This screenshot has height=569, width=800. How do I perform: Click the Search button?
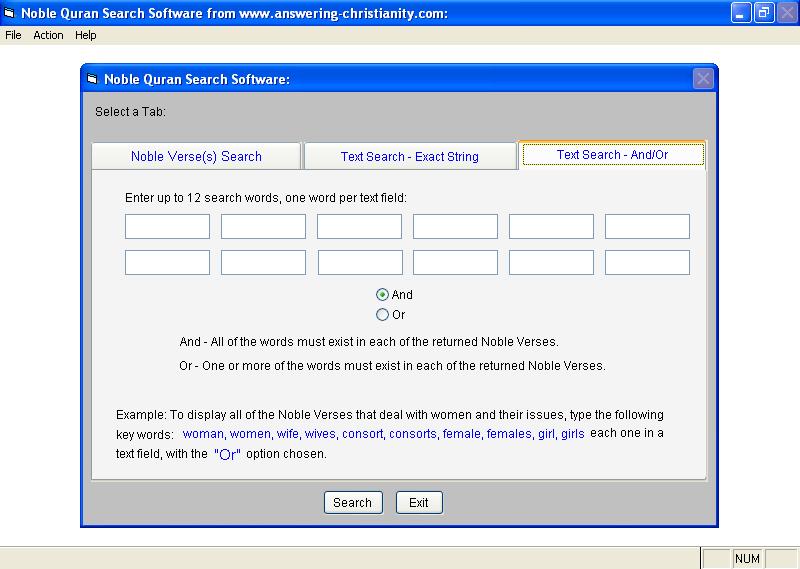coord(353,503)
